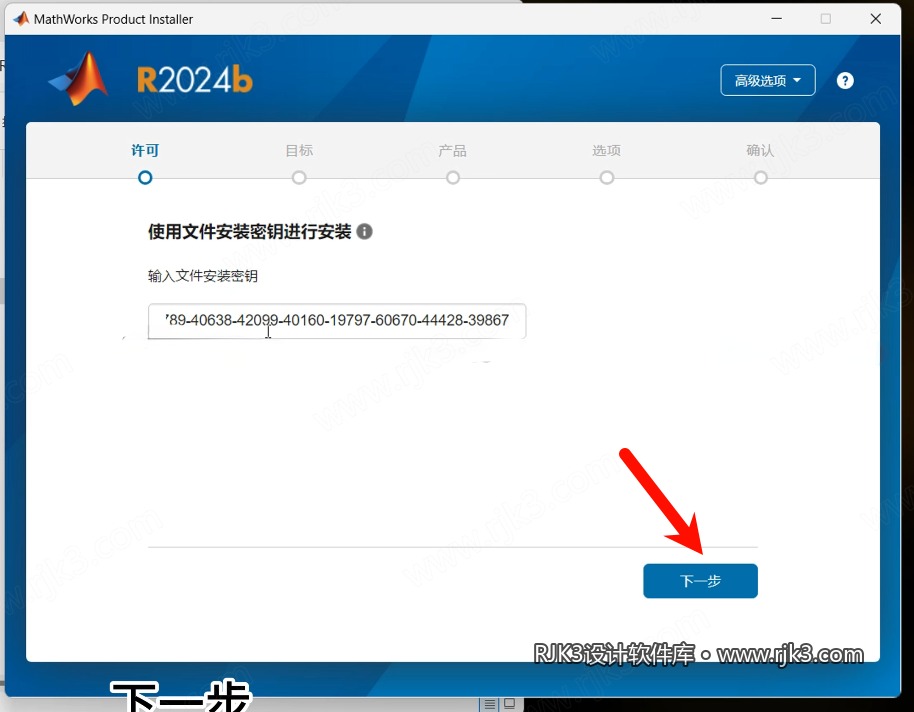Click the 产品 step circle marker

pos(453,177)
